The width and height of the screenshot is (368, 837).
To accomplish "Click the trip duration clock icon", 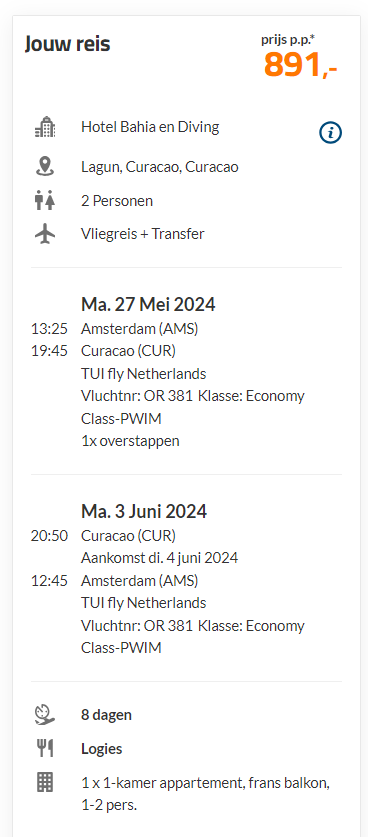I will click(x=45, y=715).
